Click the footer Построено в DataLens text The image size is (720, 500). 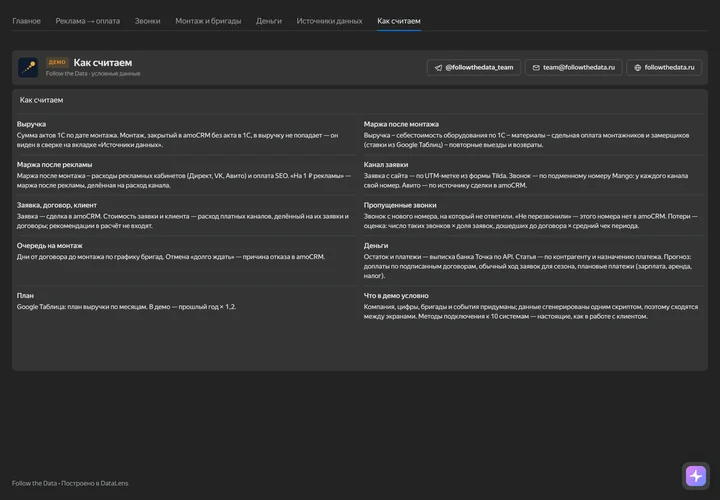click(95, 483)
